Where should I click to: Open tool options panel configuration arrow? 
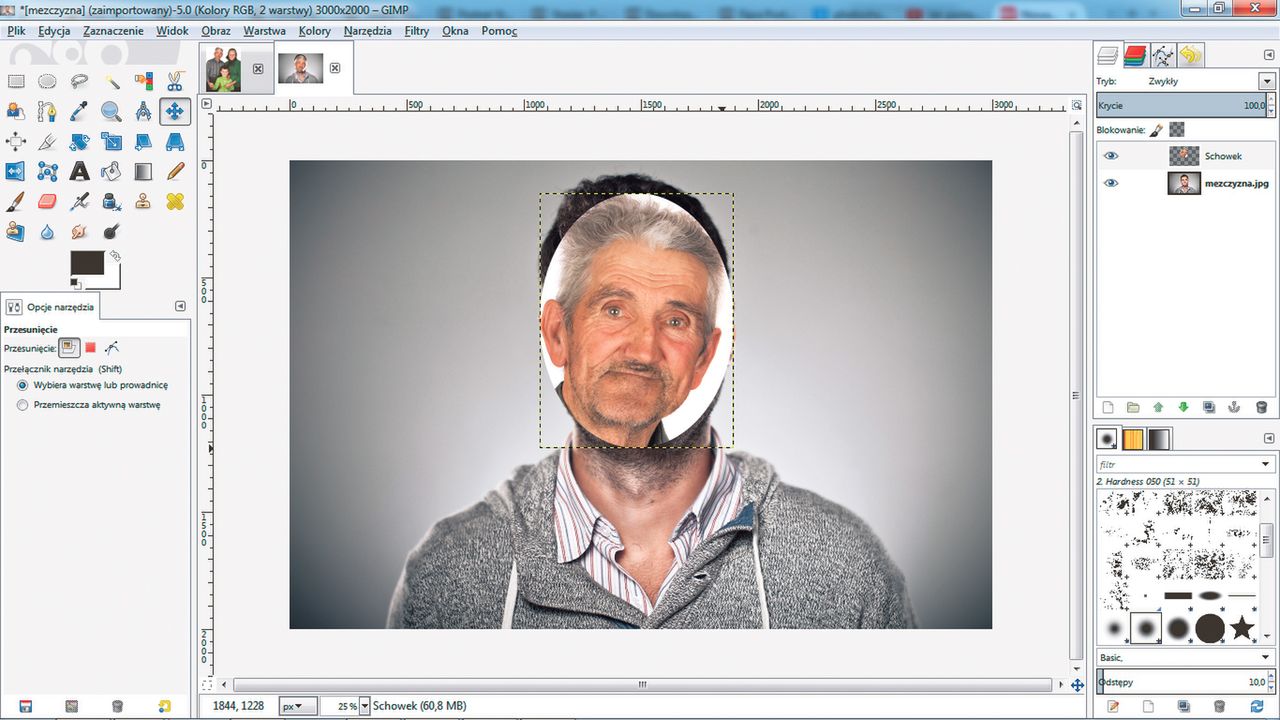[x=180, y=306]
